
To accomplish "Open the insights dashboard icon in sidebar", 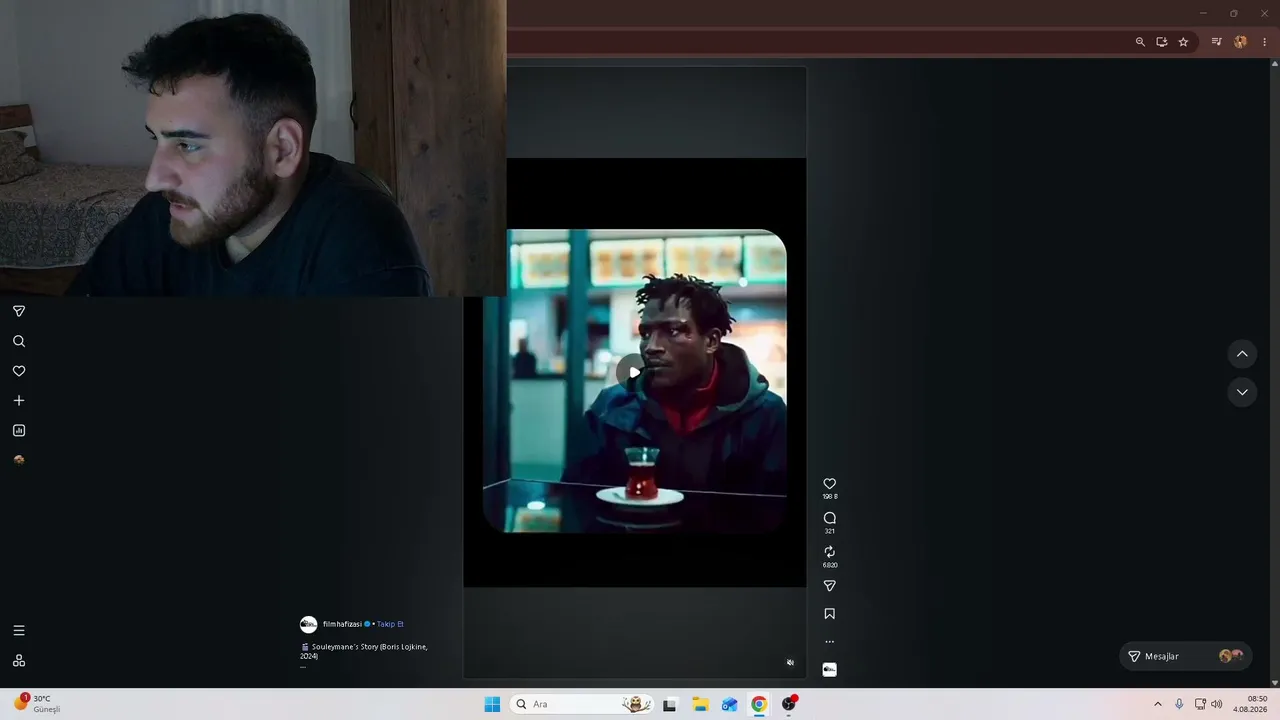I will pyautogui.click(x=19, y=431).
